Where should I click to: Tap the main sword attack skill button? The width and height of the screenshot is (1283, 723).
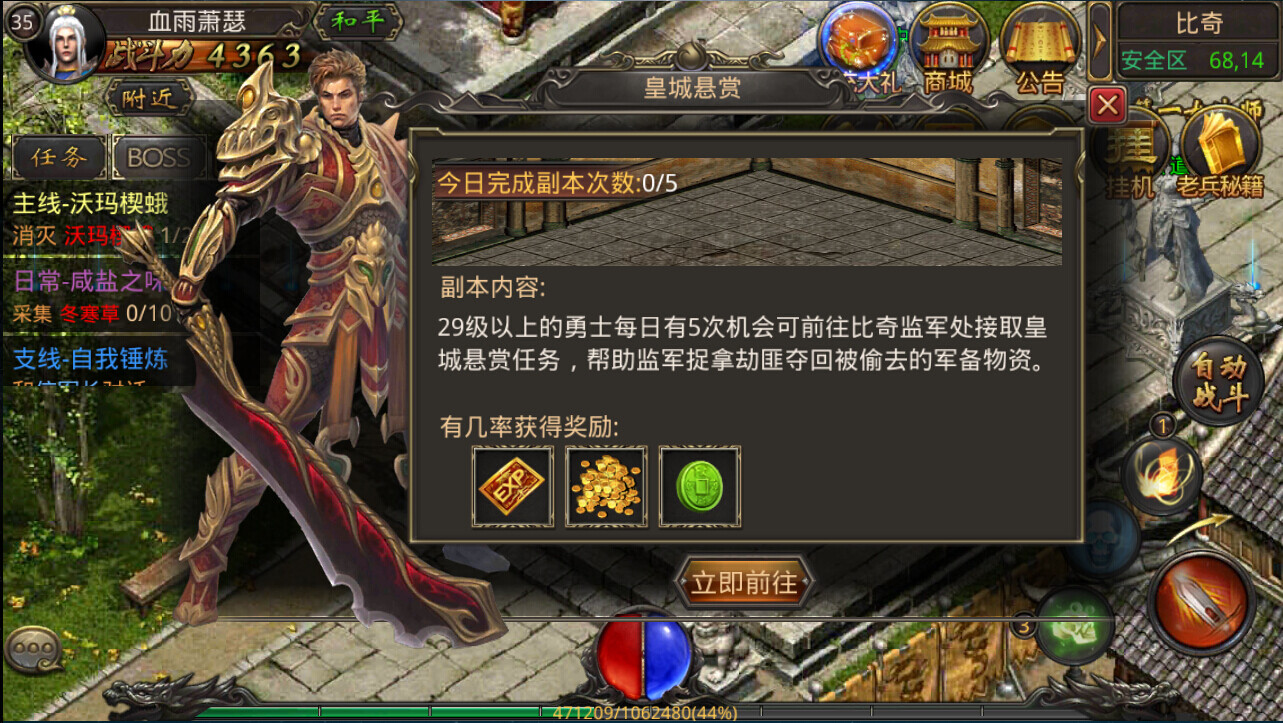point(1201,603)
